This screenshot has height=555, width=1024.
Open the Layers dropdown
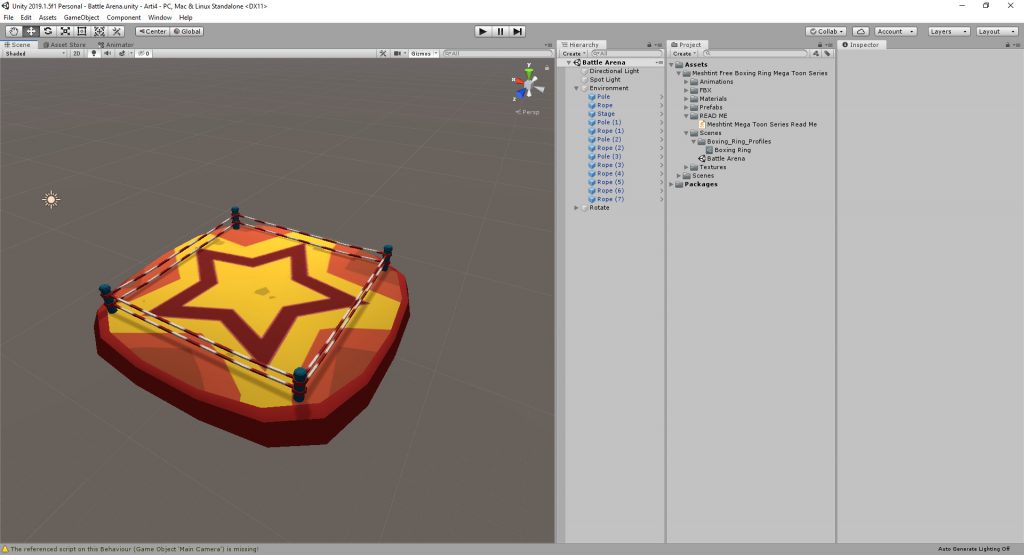click(948, 31)
